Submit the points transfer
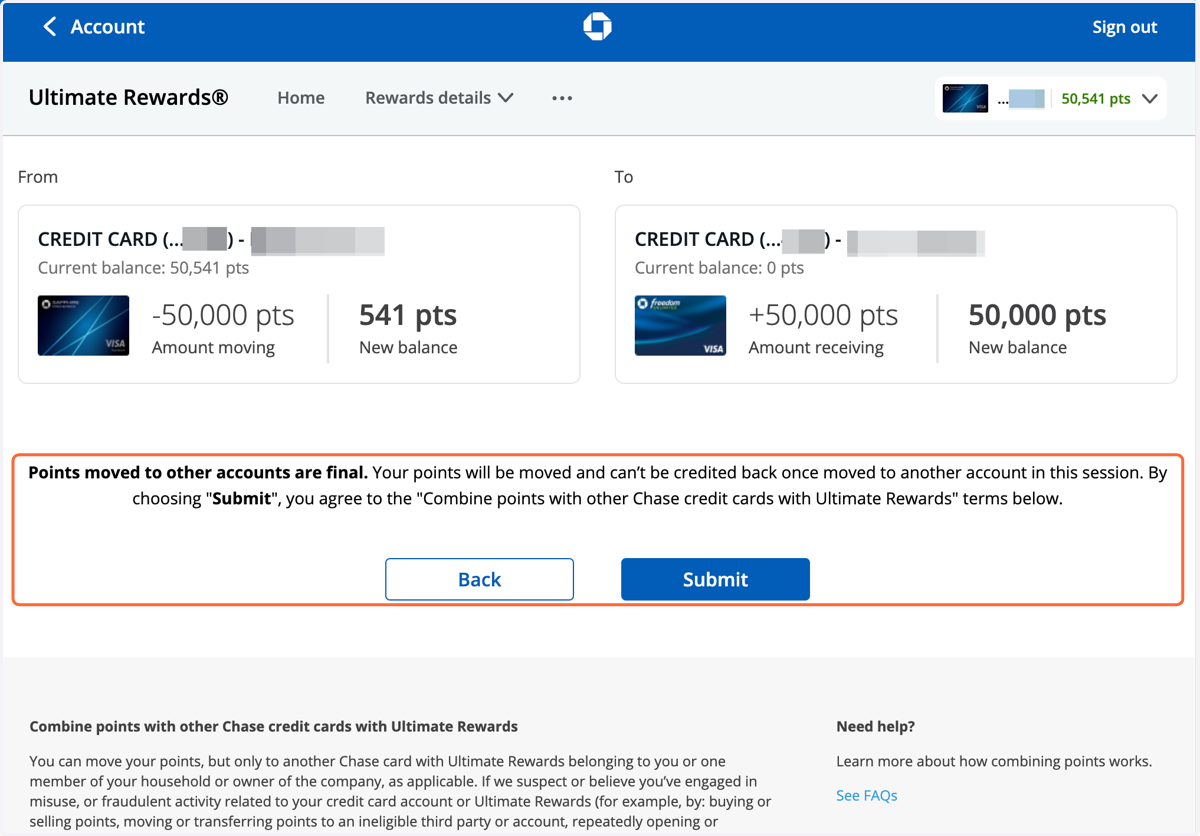The image size is (1200, 836). [x=715, y=579]
